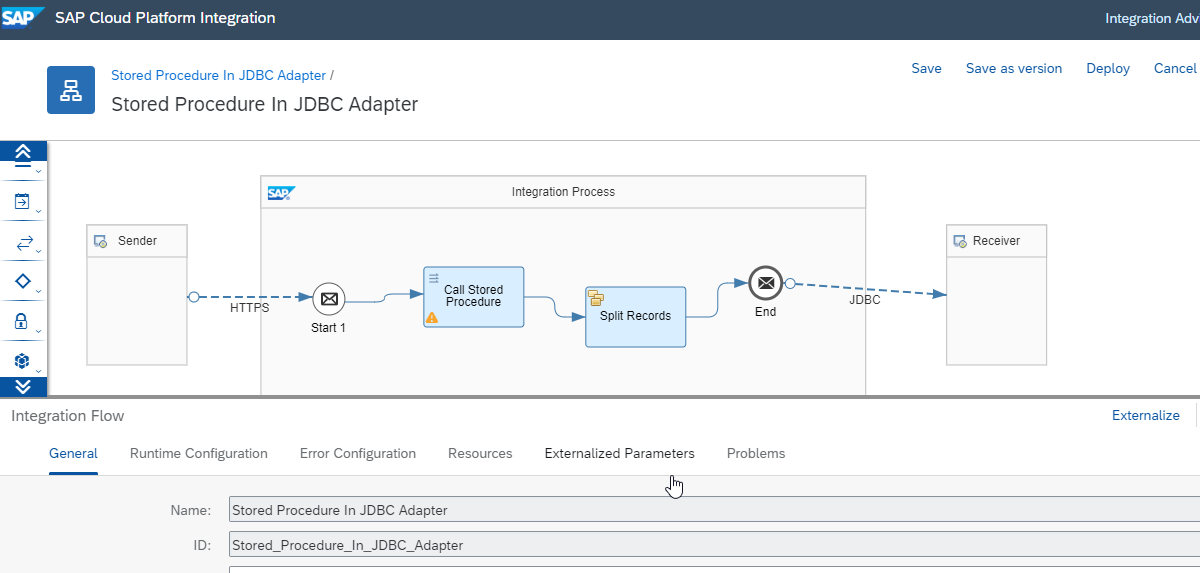Expand the dropdown arrow beside the diamond icon
1200x573 pixels.
[39, 290]
